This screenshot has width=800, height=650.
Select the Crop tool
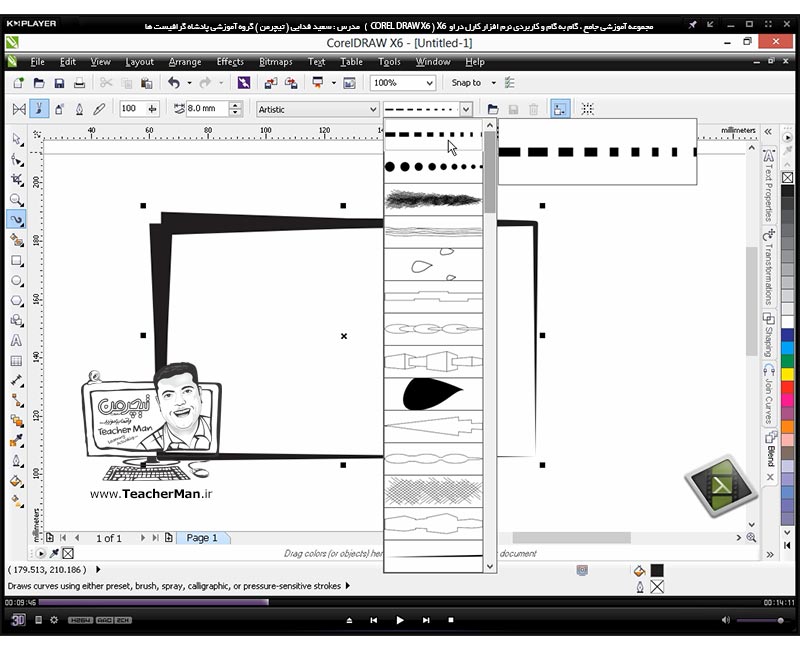pyautogui.click(x=17, y=179)
